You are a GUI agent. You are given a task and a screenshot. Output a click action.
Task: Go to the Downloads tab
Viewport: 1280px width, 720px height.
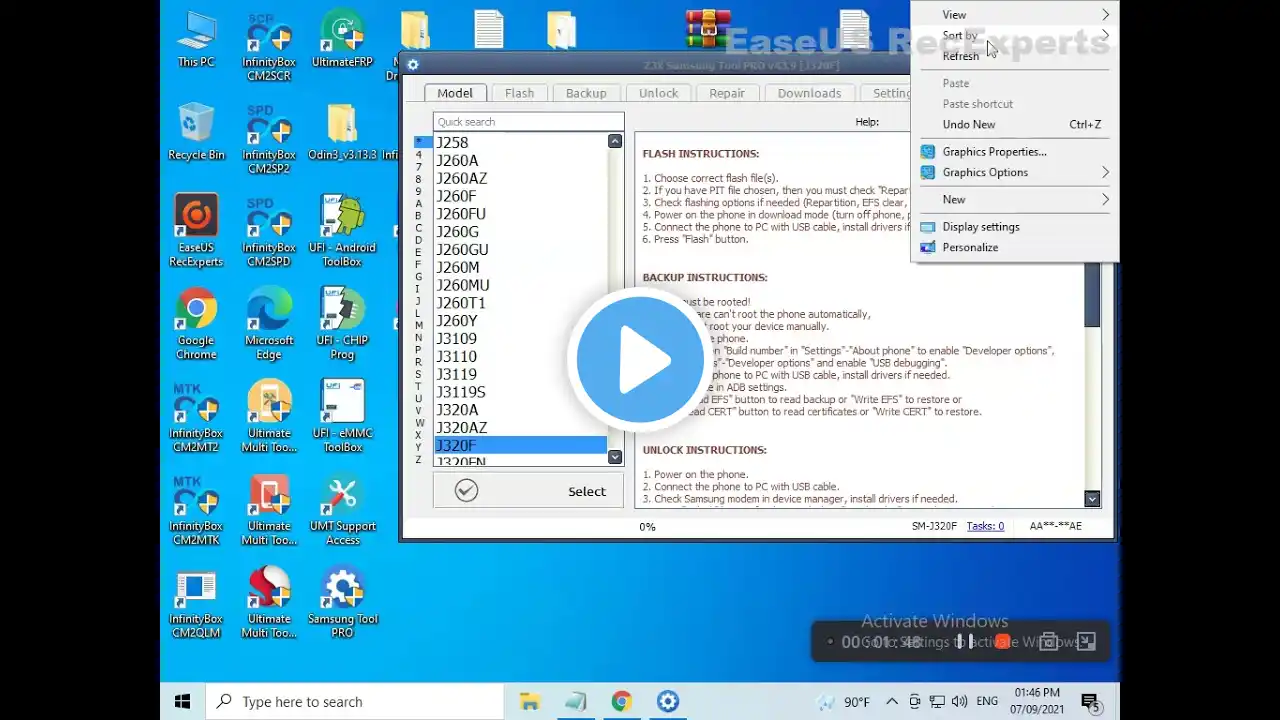(809, 93)
